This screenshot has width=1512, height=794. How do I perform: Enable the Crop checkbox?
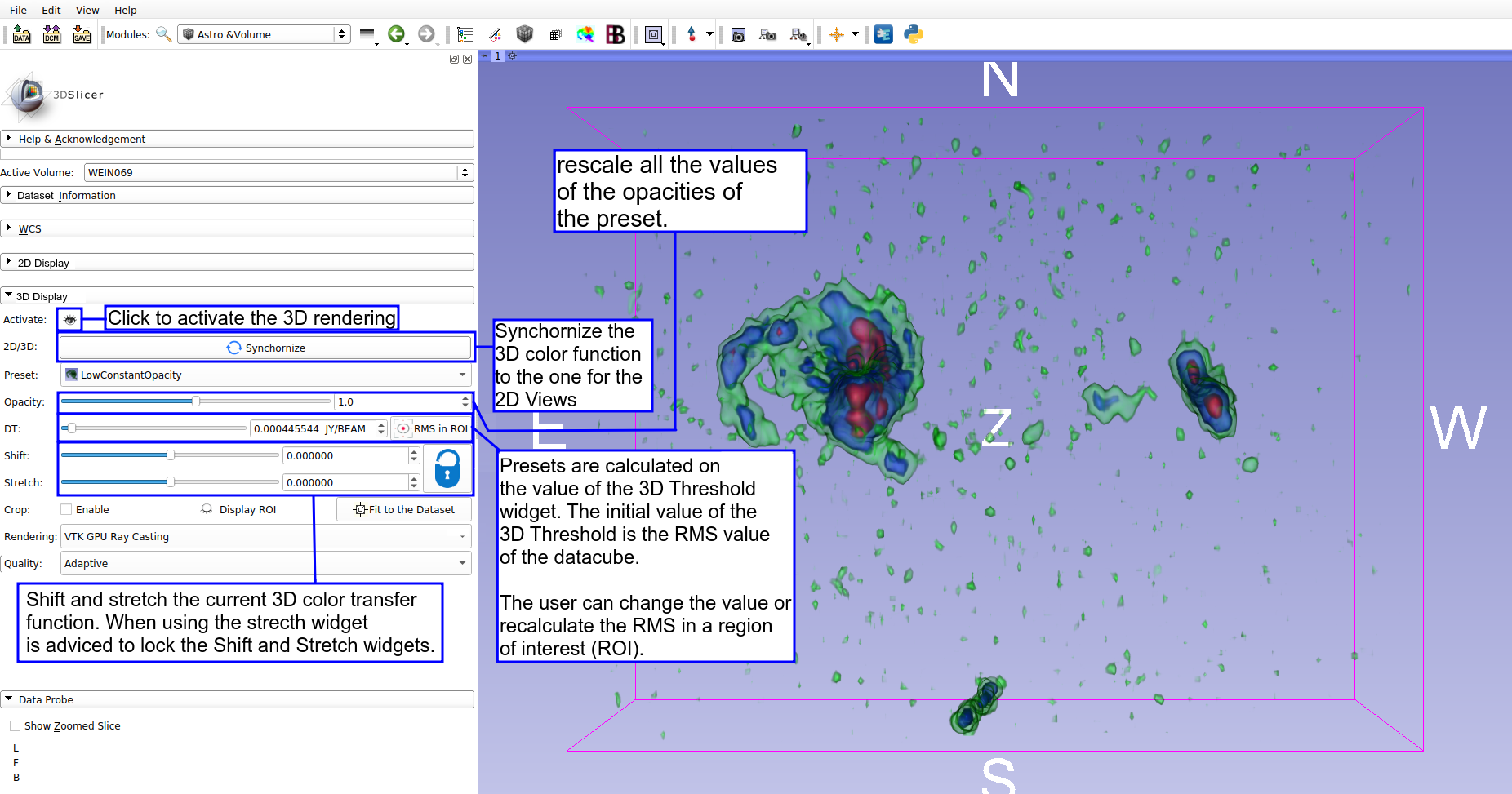(x=67, y=510)
